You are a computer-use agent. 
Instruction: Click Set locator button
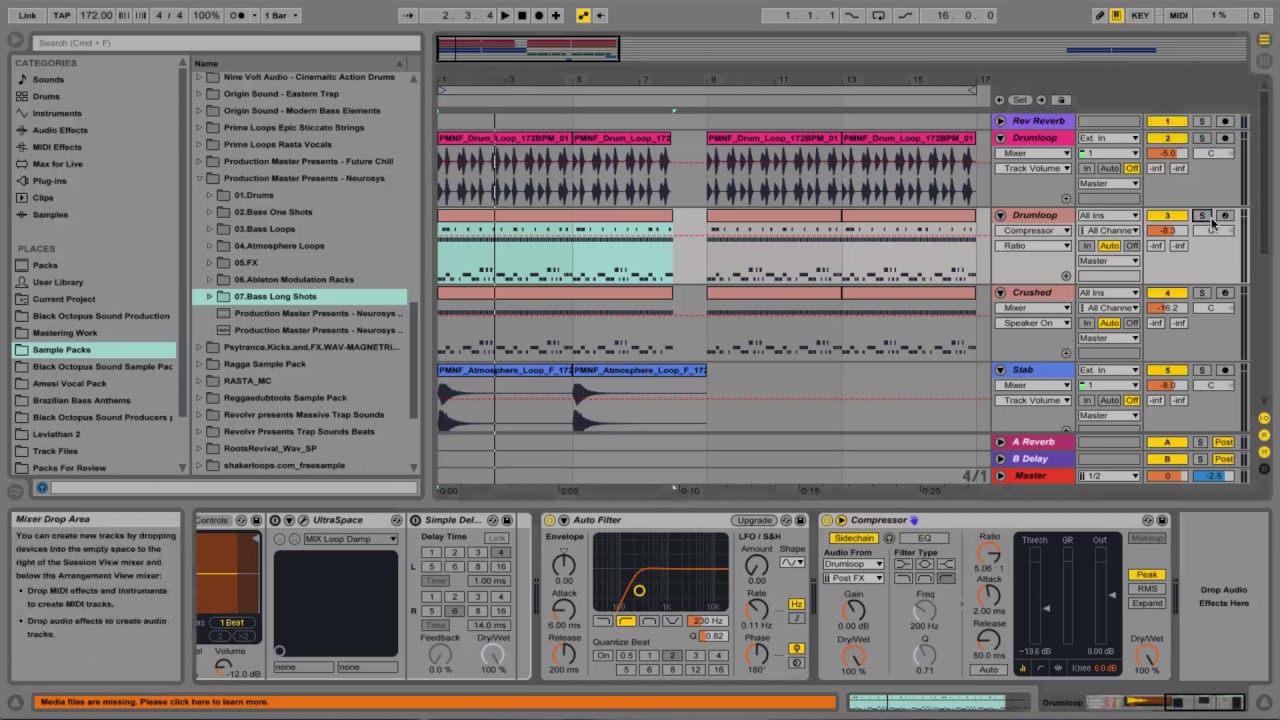pyautogui.click(x=1020, y=100)
